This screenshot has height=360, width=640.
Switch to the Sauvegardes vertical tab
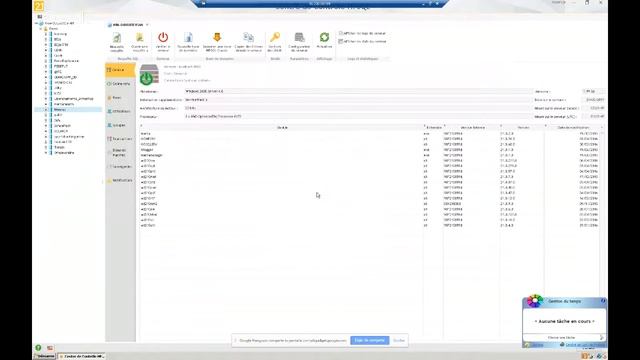(x=120, y=167)
